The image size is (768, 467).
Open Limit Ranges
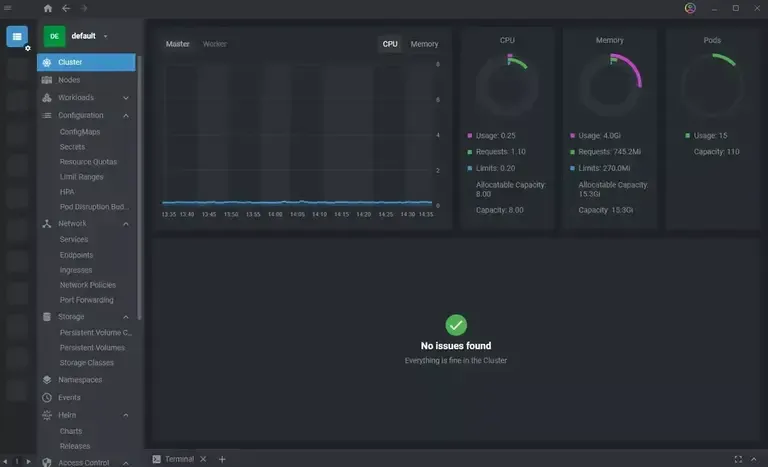click(81, 177)
